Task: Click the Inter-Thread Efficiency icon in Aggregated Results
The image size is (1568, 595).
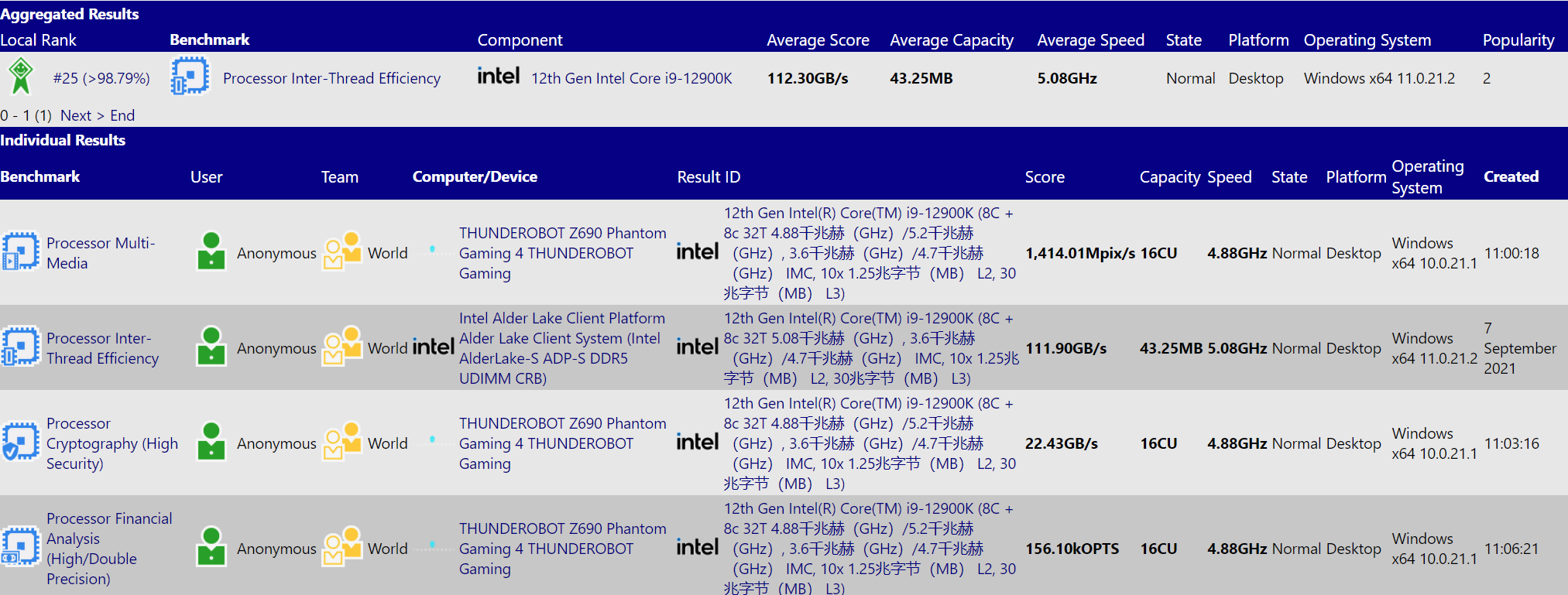Action: [x=190, y=77]
